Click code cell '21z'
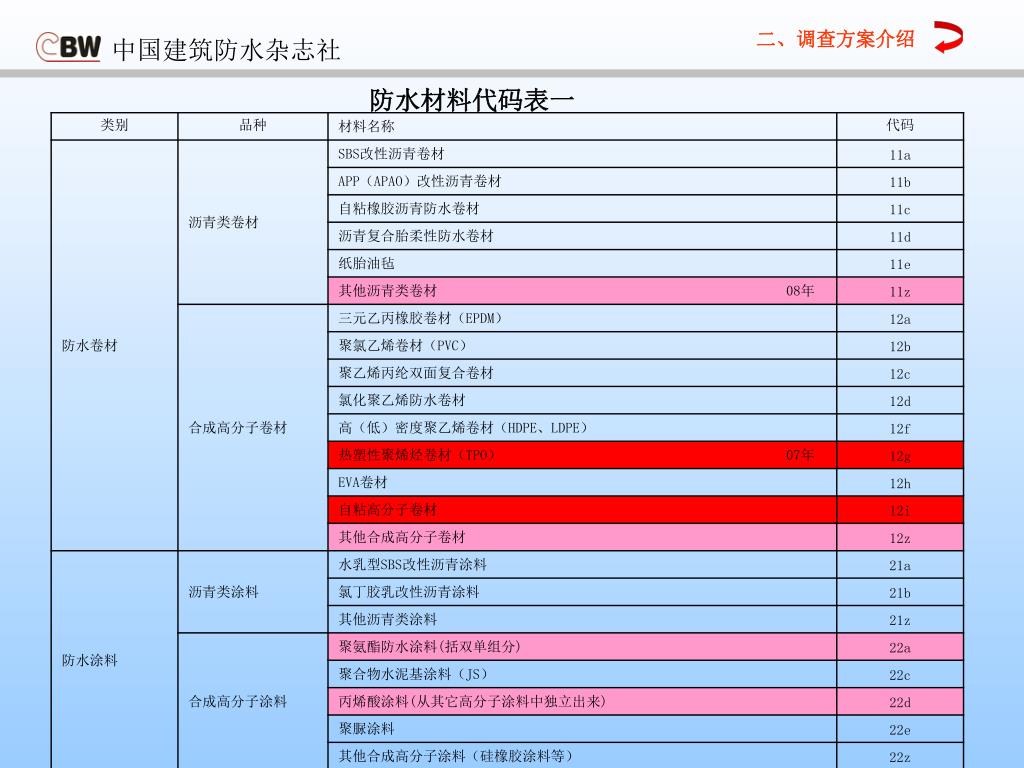The width and height of the screenshot is (1024, 768). click(900, 619)
